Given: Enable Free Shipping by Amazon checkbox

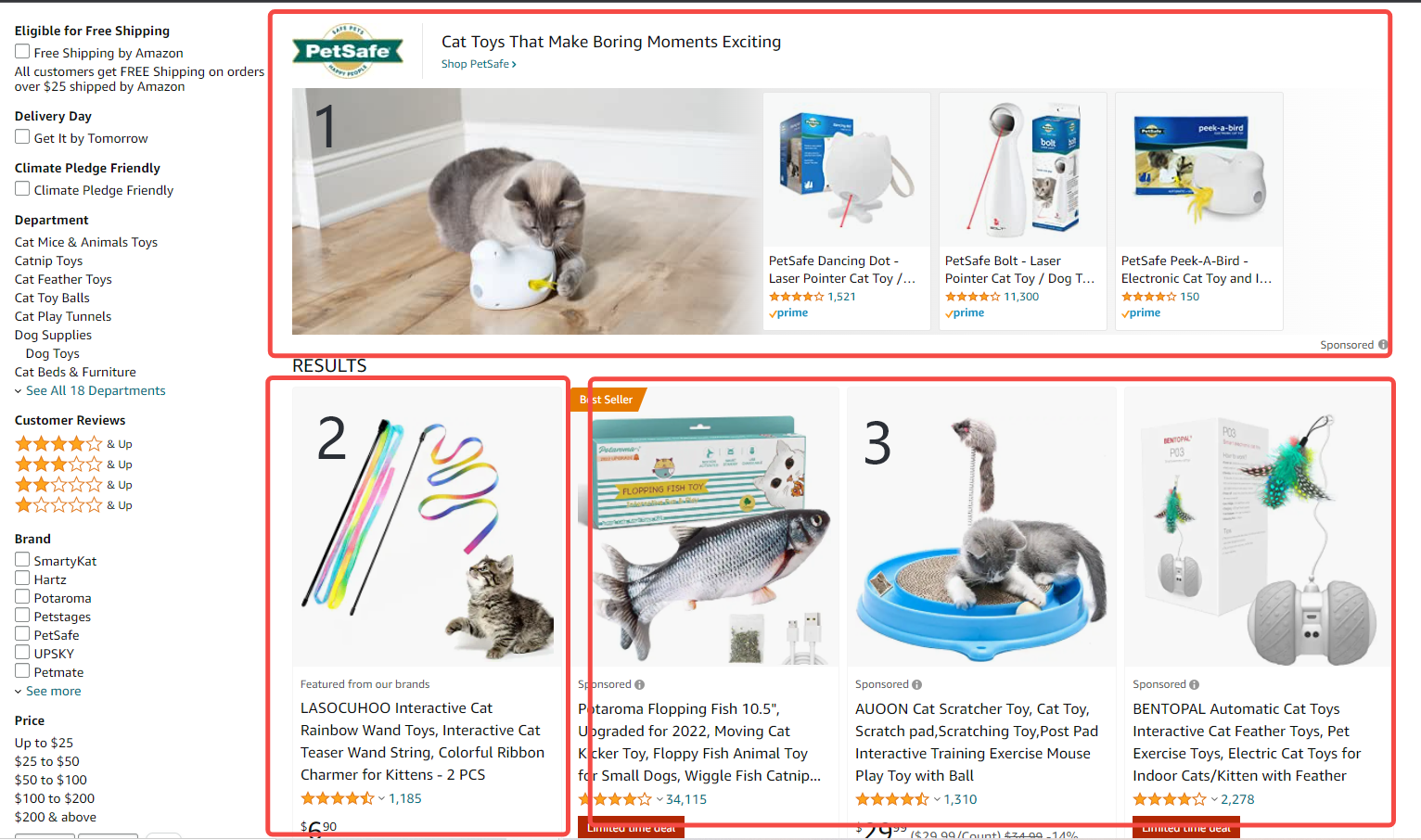Looking at the screenshot, I should 22,52.
